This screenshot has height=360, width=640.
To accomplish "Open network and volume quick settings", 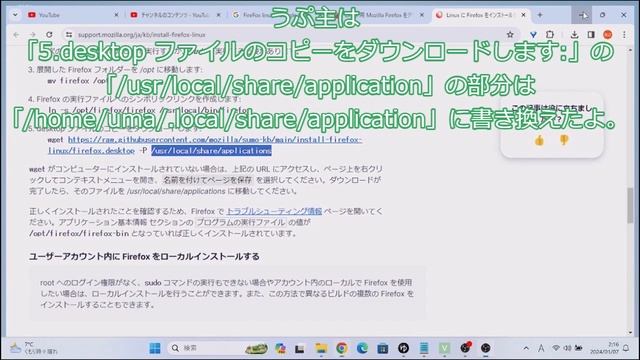I will coord(567,348).
